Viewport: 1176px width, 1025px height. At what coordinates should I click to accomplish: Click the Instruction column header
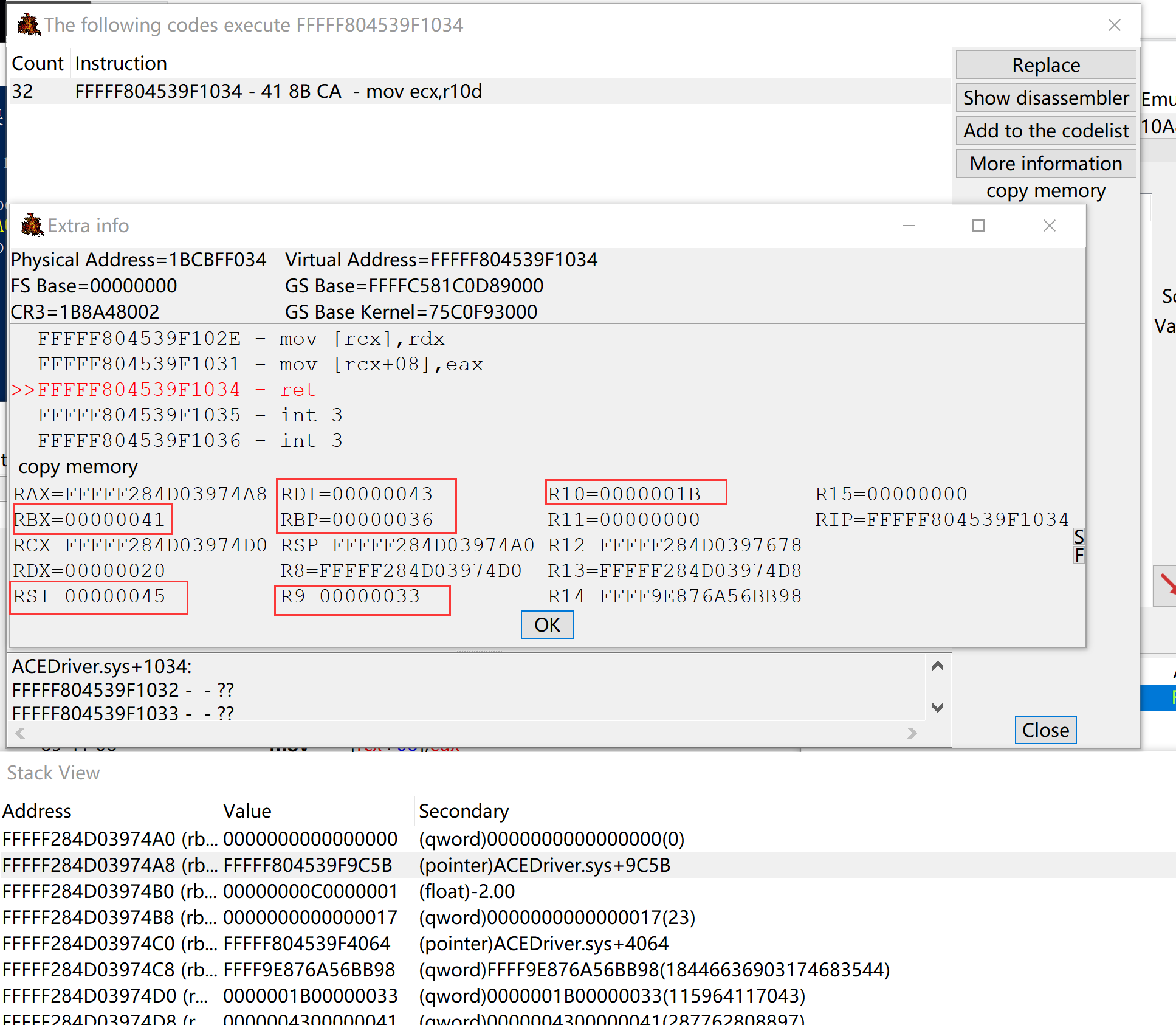(121, 63)
